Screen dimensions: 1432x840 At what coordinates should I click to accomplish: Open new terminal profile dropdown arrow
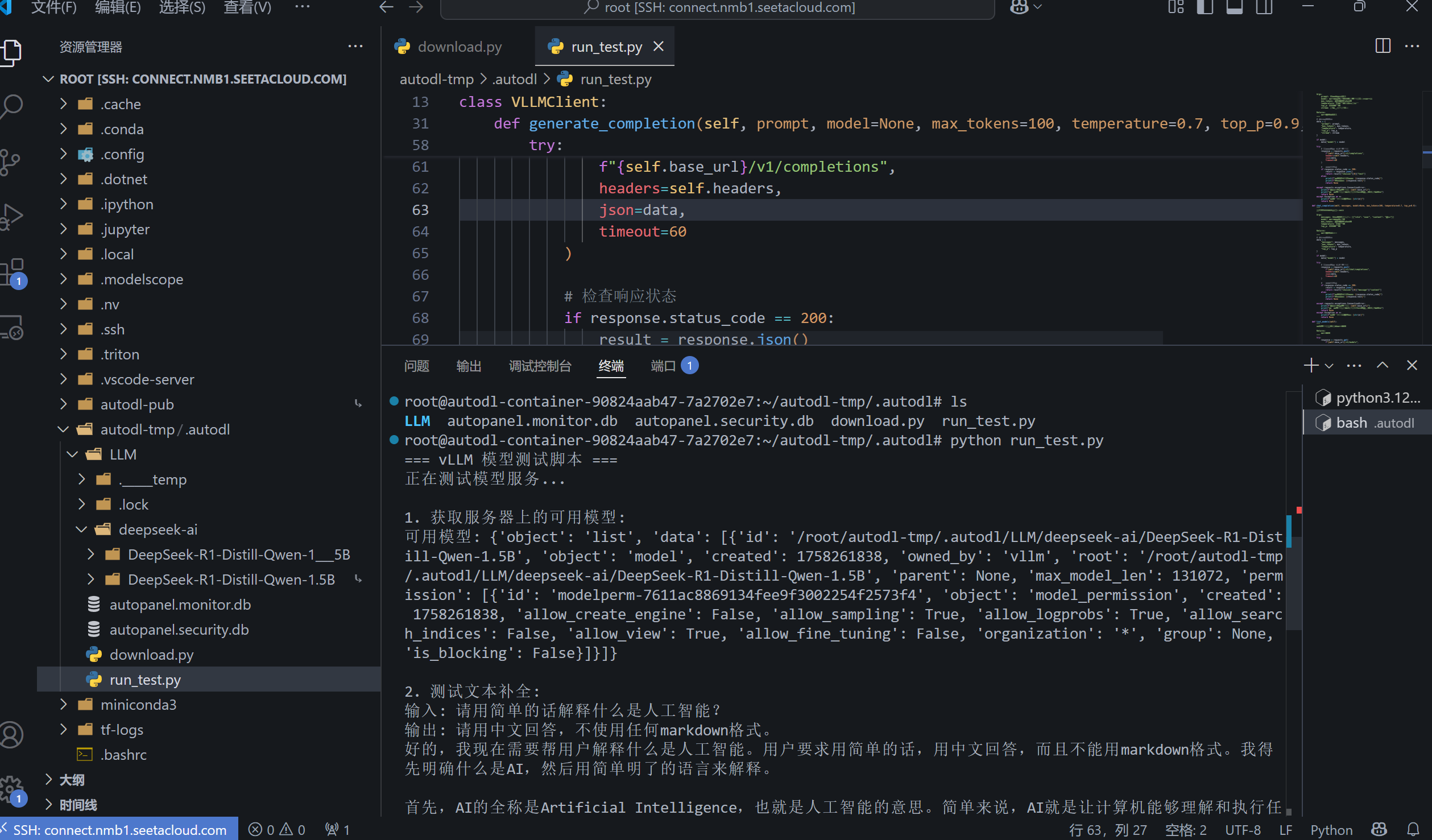click(1329, 366)
